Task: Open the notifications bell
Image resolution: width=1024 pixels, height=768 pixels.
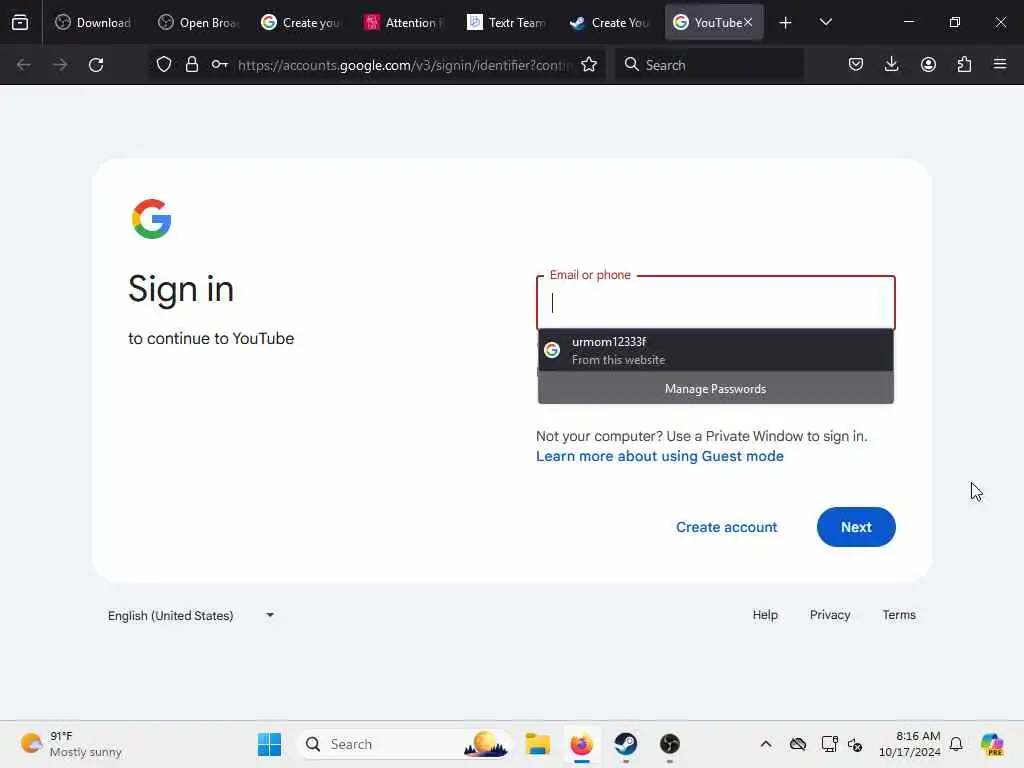Action: pyautogui.click(x=956, y=744)
